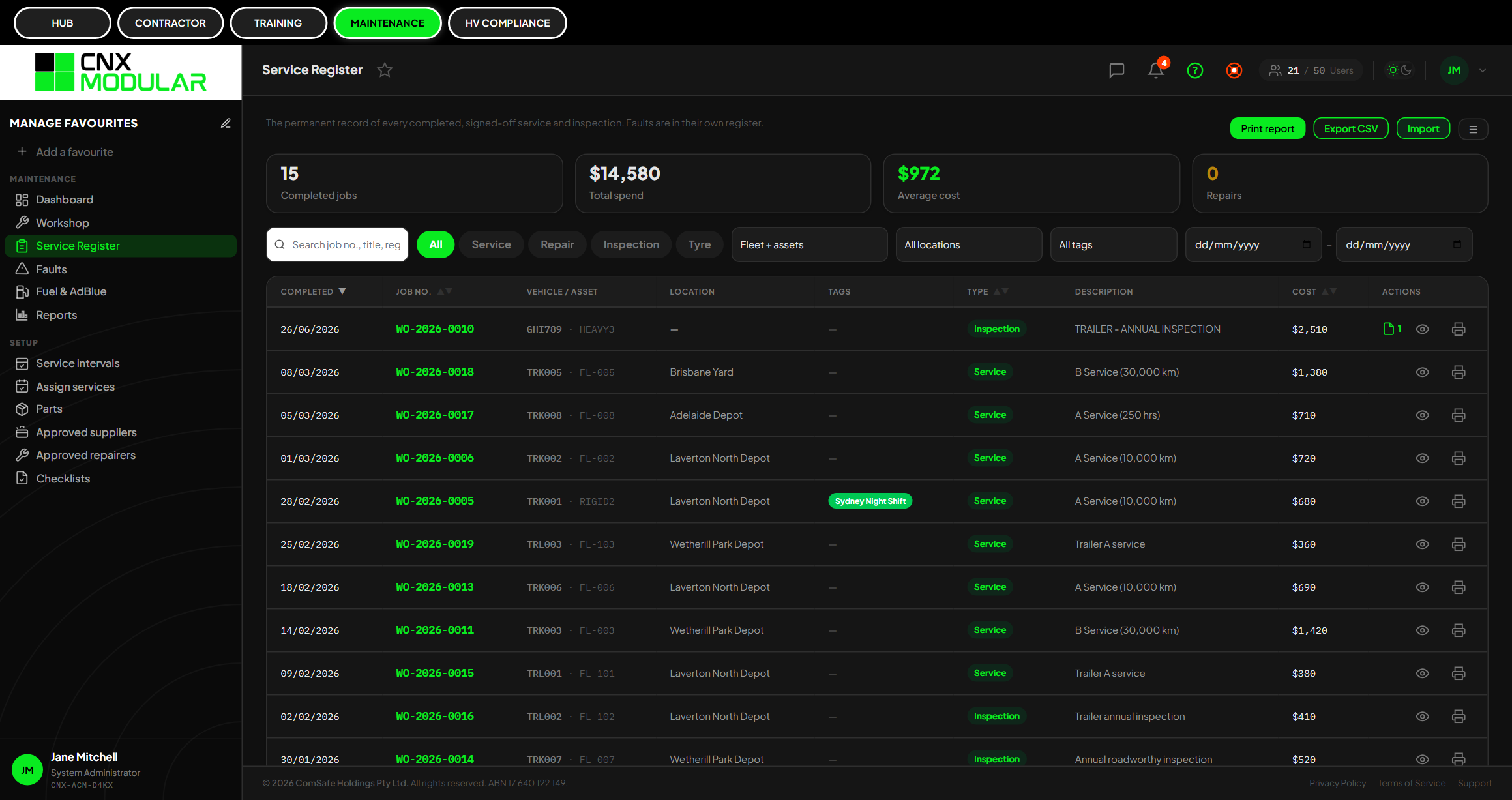The width and height of the screenshot is (1512, 800).
Task: Open Approved repairers
Action: point(121,455)
